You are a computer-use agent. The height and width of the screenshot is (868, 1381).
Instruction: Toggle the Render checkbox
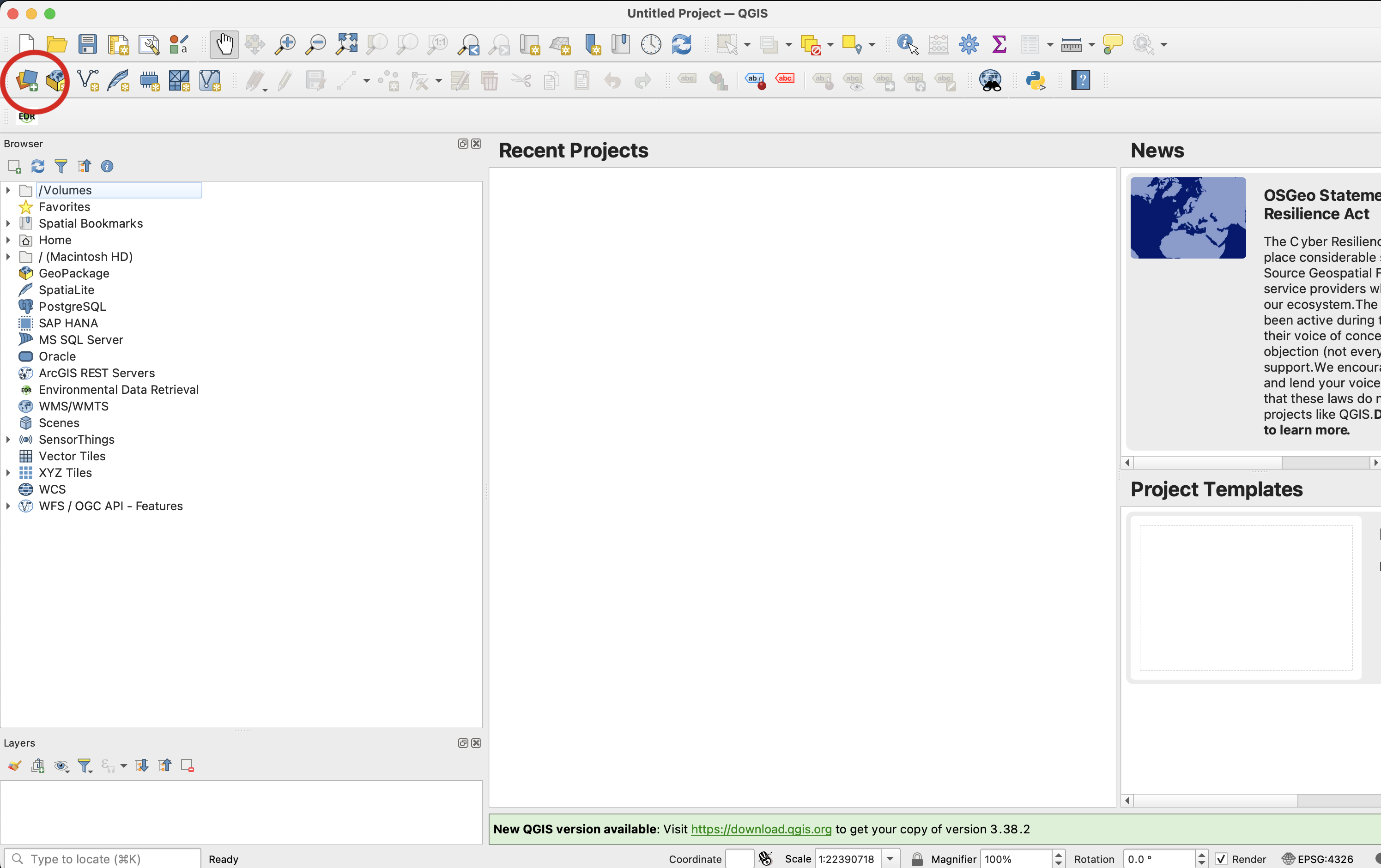1221,859
